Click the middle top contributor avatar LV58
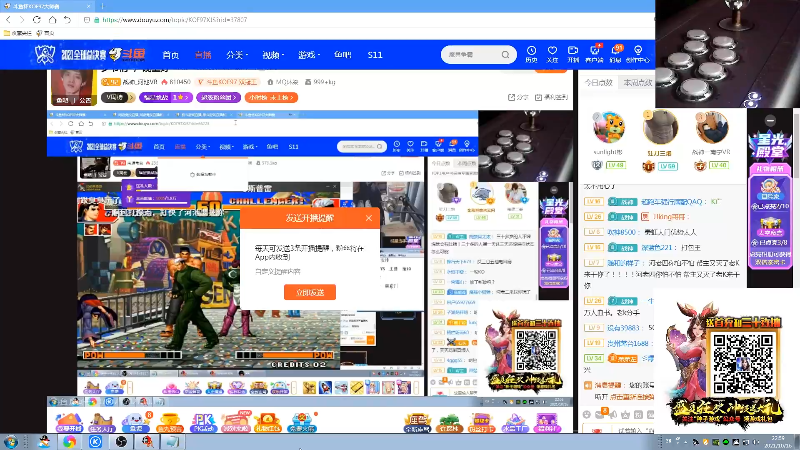Screen dimensions: 800x450 click(660, 127)
